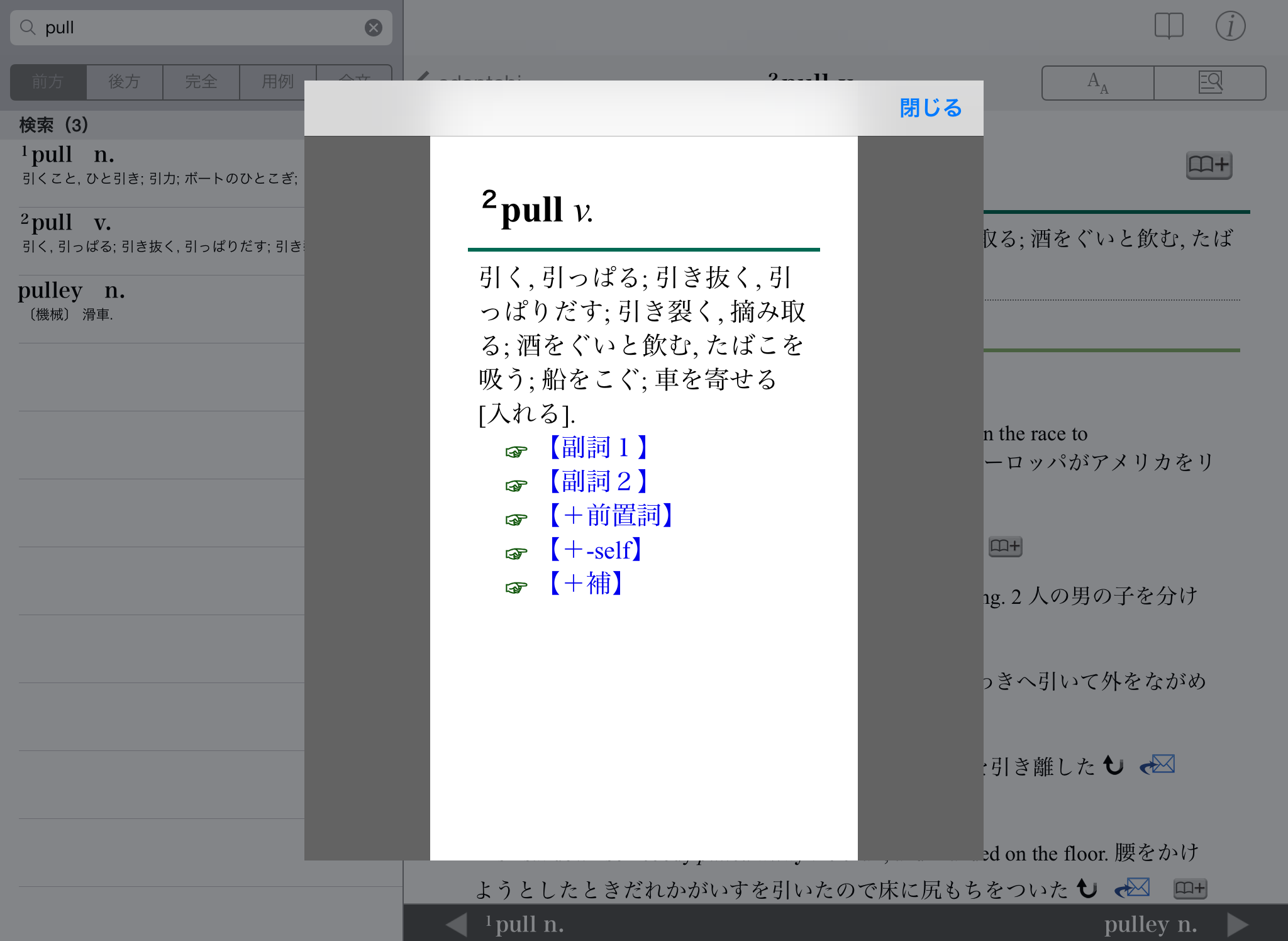
Task: Open the font size setting
Action: tap(1097, 82)
